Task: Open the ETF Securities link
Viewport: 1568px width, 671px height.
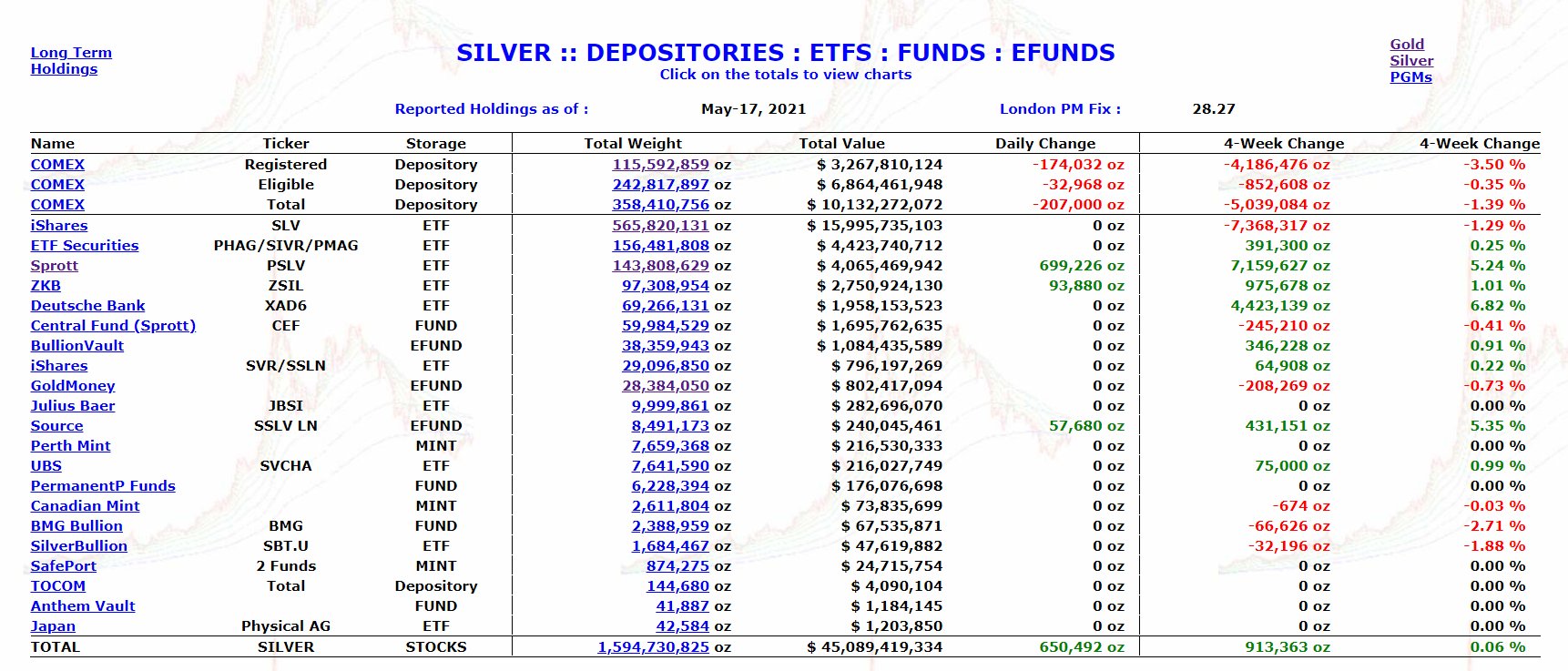Action: [85, 246]
